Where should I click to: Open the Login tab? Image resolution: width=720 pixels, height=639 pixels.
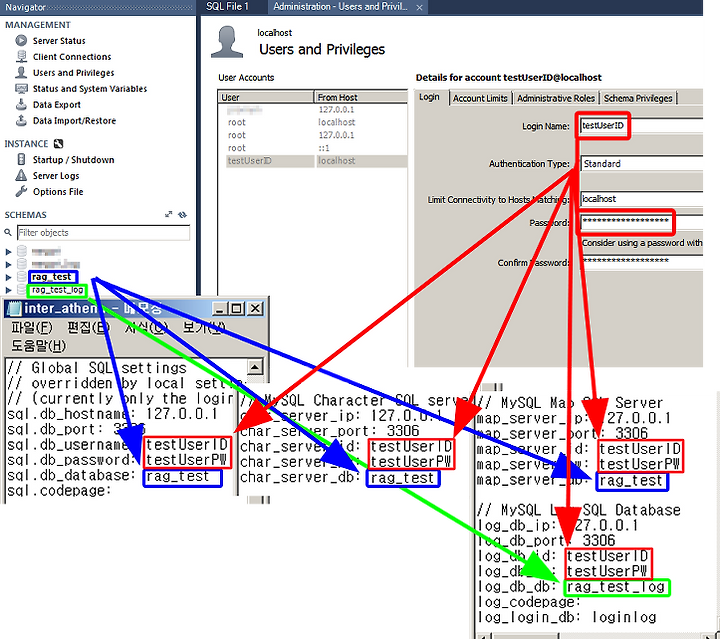pos(429,97)
